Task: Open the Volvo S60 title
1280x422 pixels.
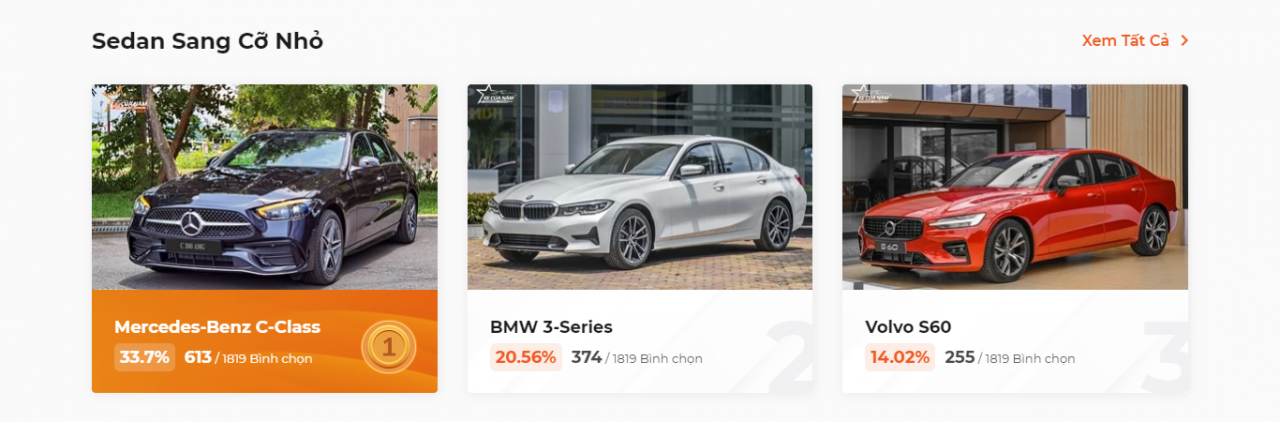Action: [x=908, y=327]
